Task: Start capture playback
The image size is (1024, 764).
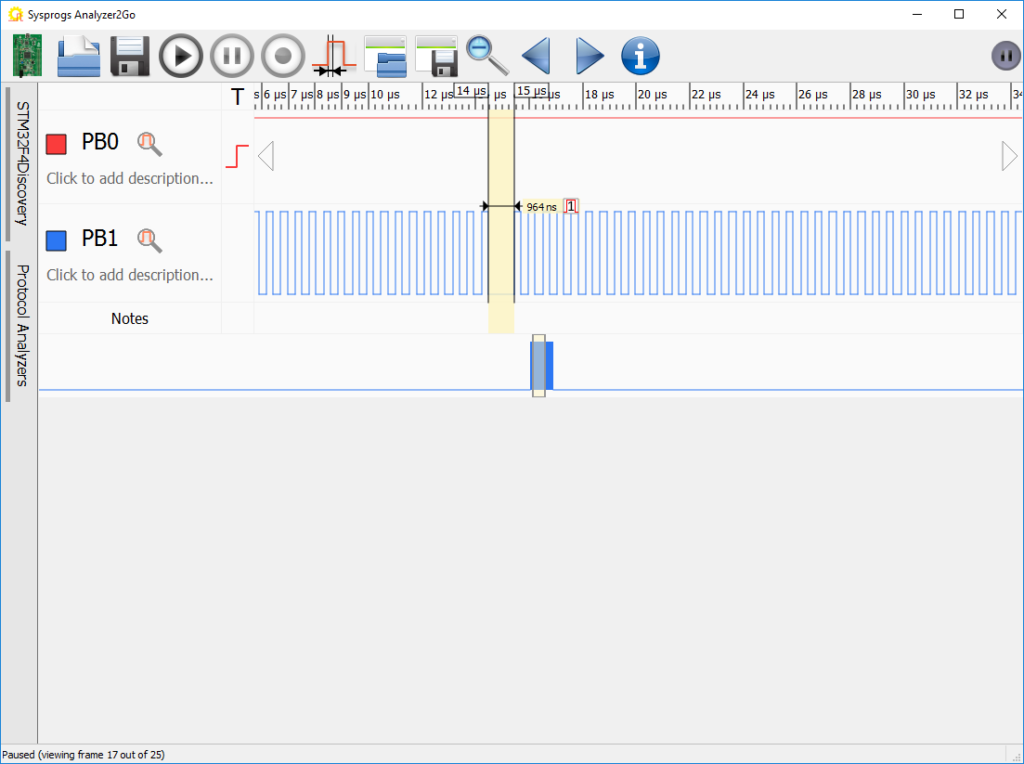Action: click(x=180, y=55)
